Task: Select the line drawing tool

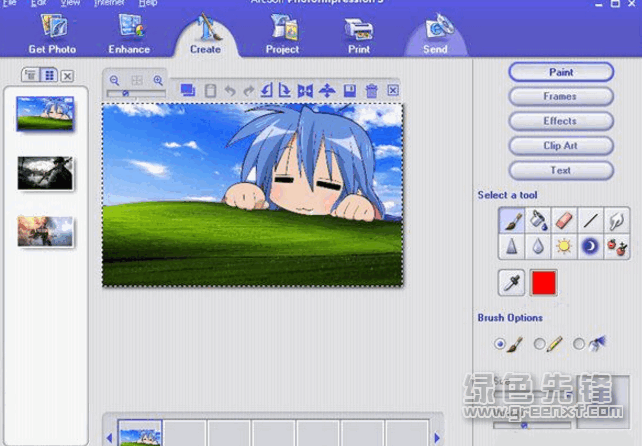Action: point(590,220)
